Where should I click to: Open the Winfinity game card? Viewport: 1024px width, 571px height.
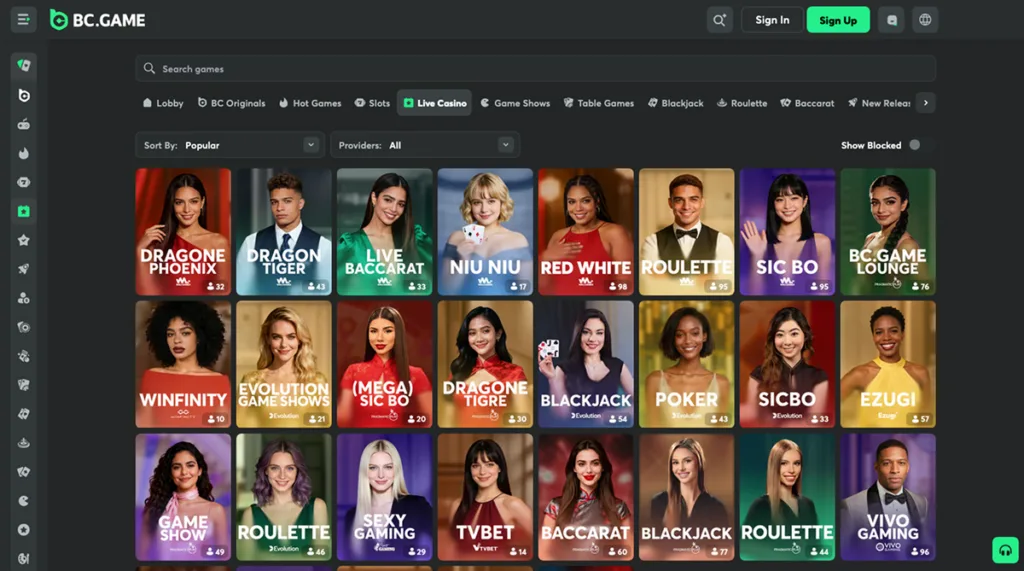183,365
